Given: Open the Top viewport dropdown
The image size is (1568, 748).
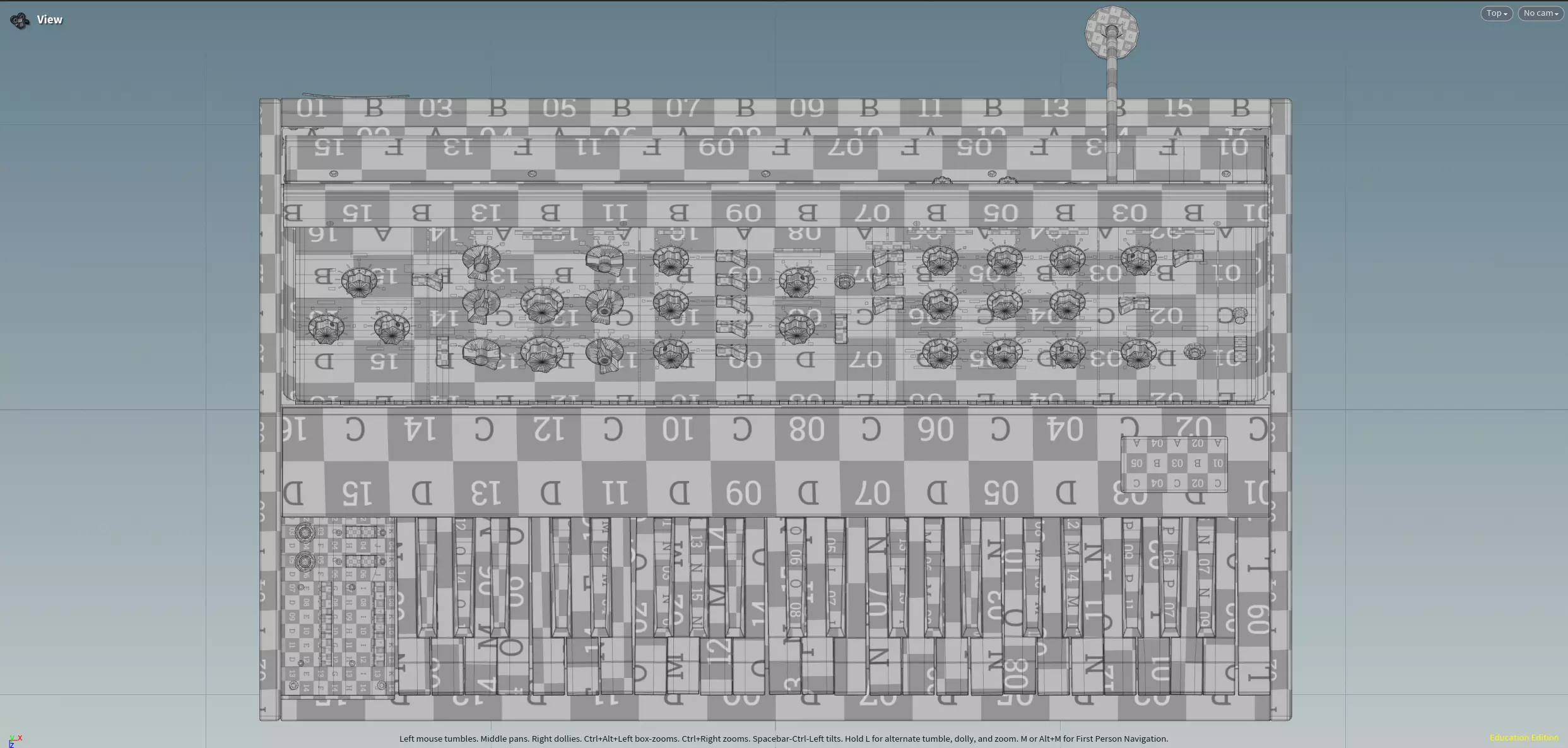Looking at the screenshot, I should click(1496, 13).
